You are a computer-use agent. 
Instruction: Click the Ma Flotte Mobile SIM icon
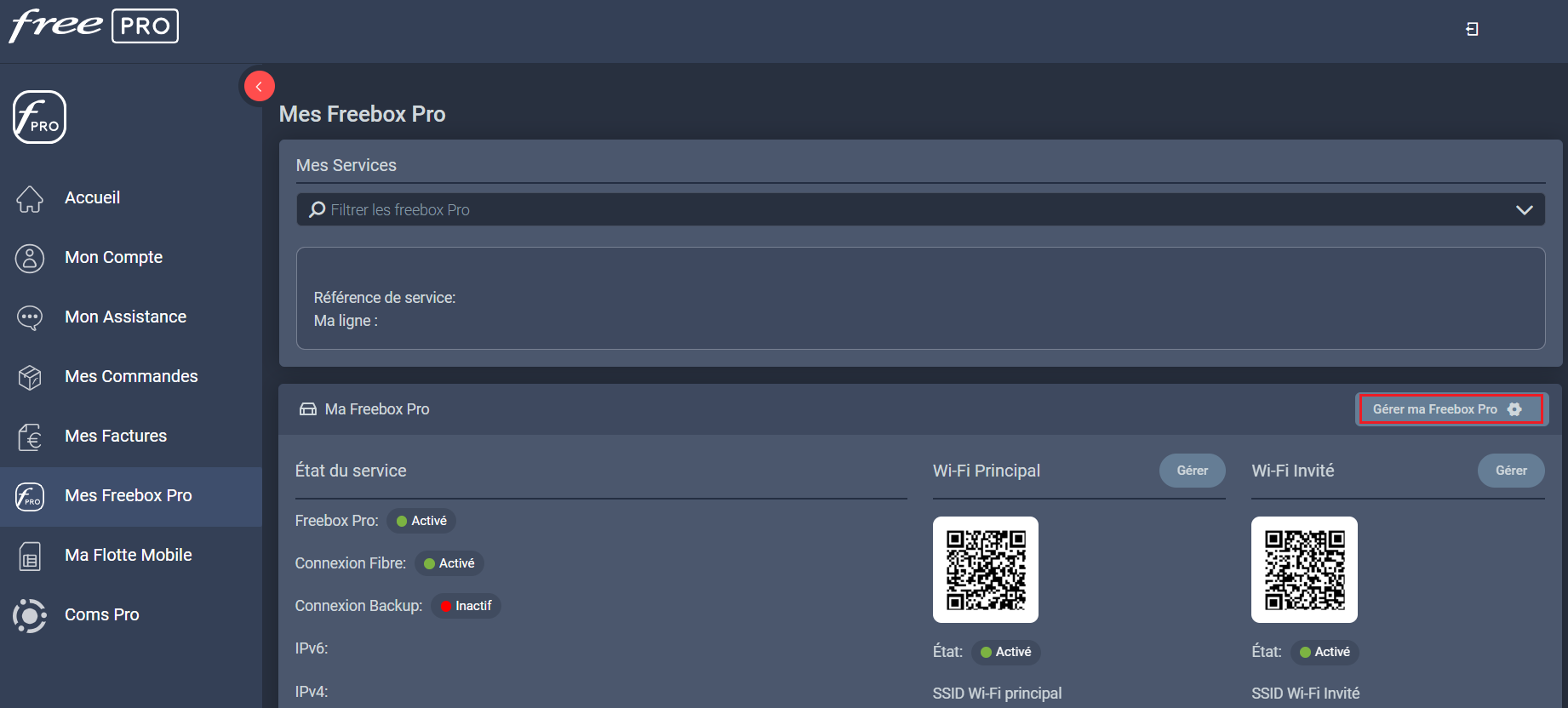(x=30, y=557)
